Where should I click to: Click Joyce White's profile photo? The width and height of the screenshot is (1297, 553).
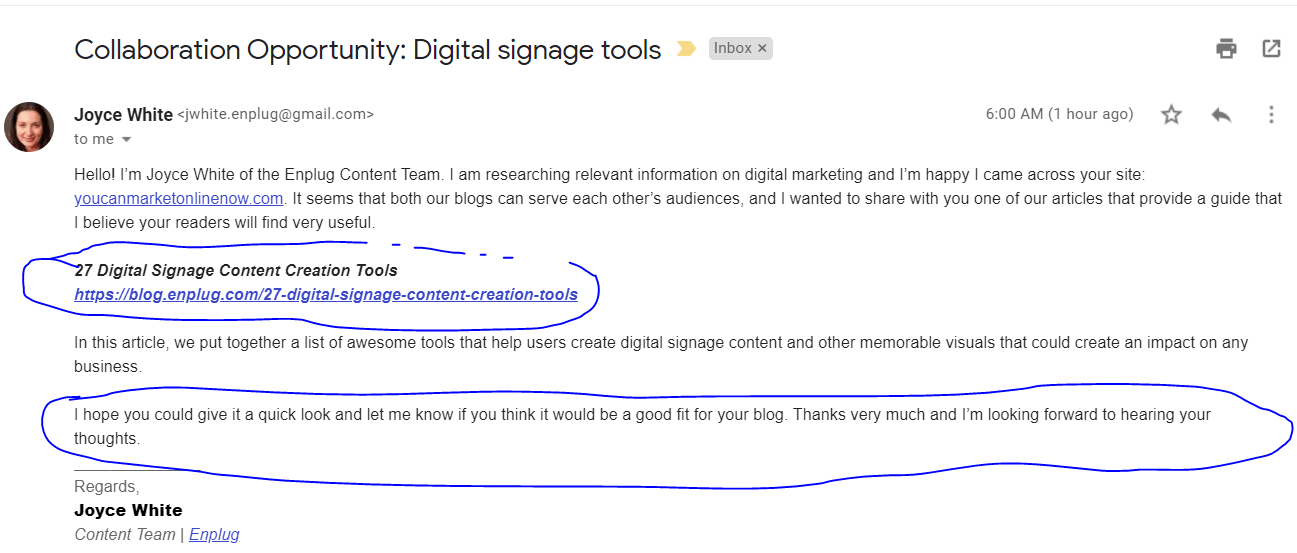(x=29, y=127)
